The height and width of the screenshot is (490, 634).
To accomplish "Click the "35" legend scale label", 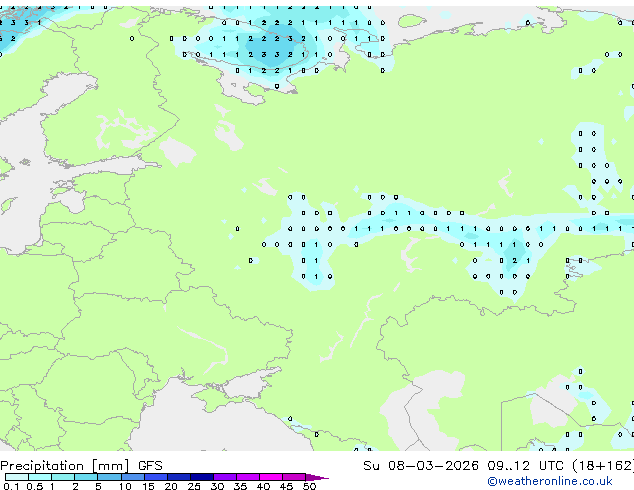I will click(240, 486).
